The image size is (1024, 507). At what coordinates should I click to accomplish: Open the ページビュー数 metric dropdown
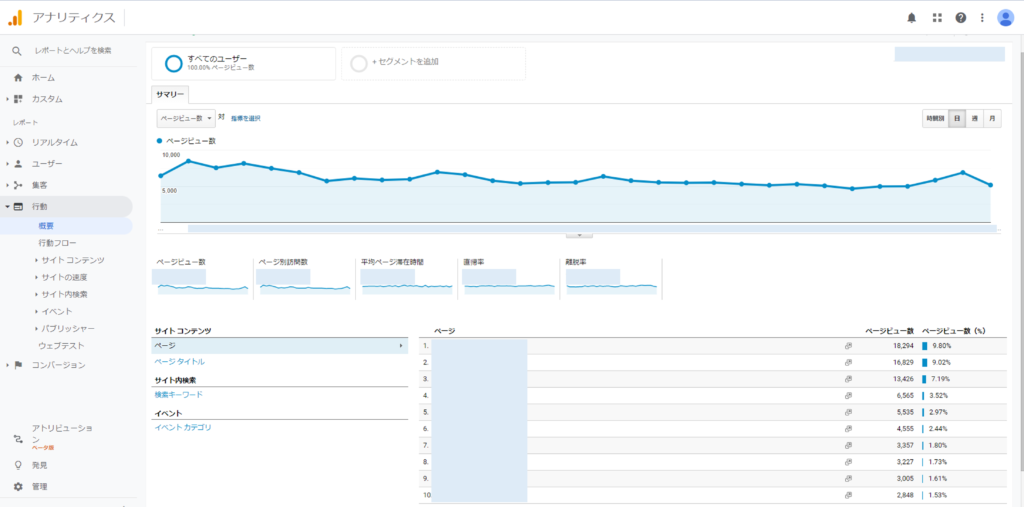tap(186, 118)
